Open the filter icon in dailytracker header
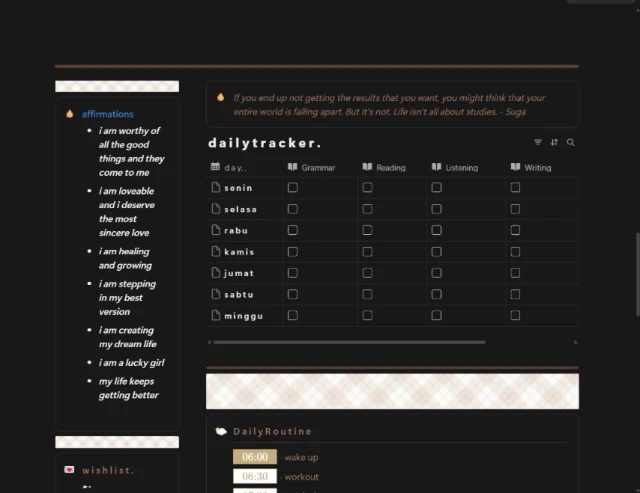640x493 pixels. [538, 142]
